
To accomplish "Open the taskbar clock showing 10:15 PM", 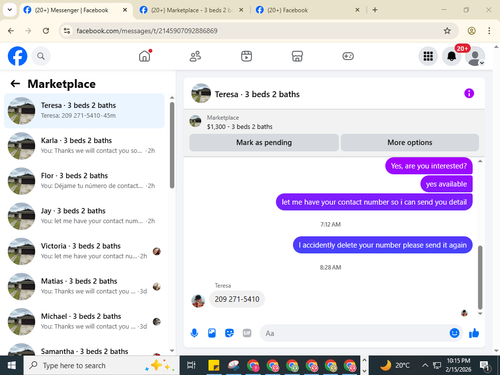I will (x=458, y=365).
